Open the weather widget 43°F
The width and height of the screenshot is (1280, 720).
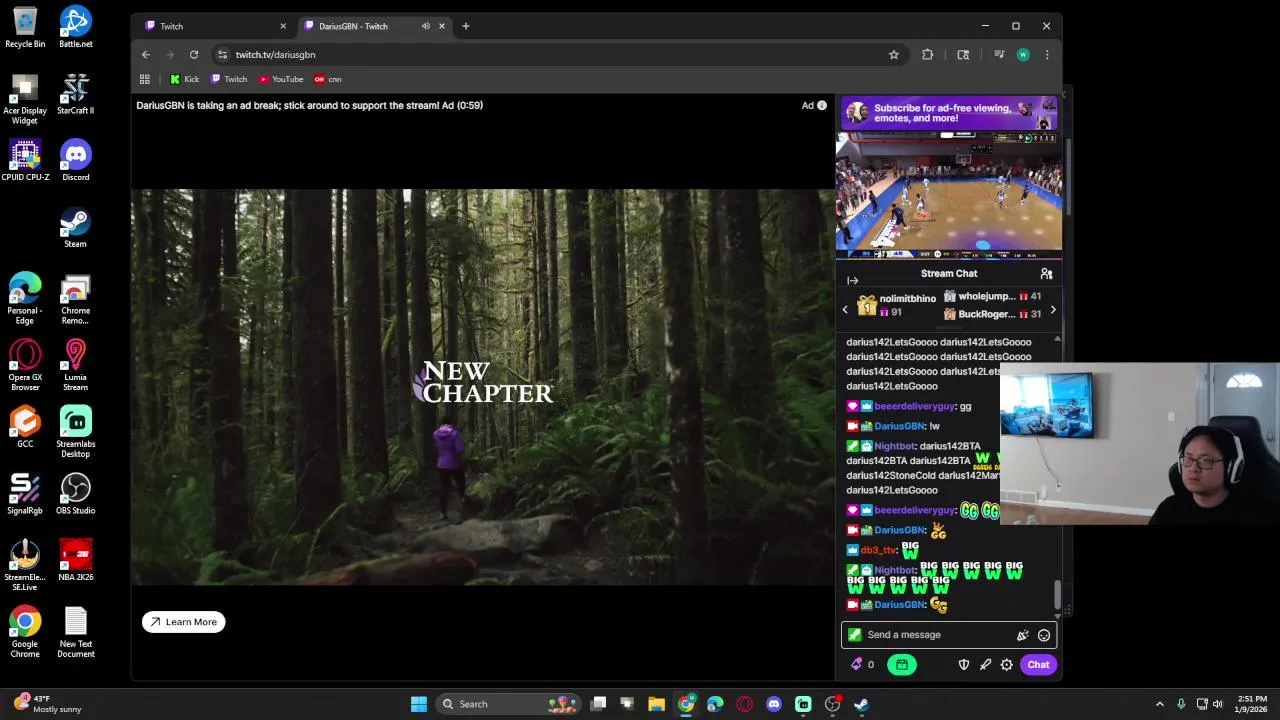coord(47,704)
